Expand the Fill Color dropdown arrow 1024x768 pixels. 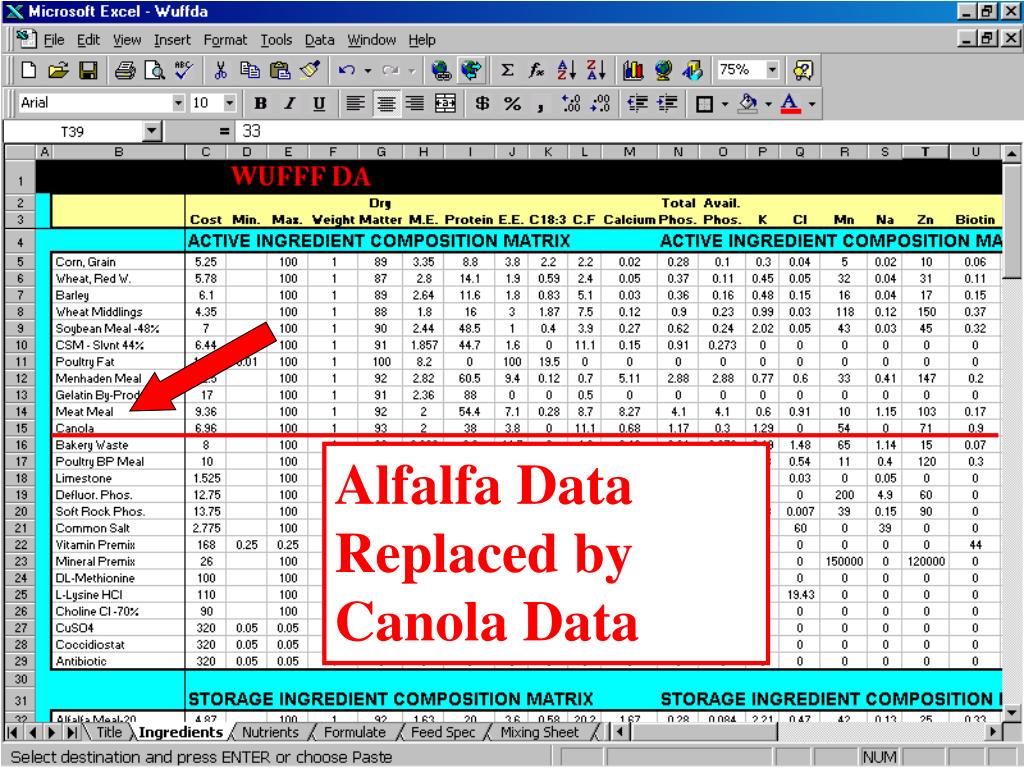[x=769, y=103]
